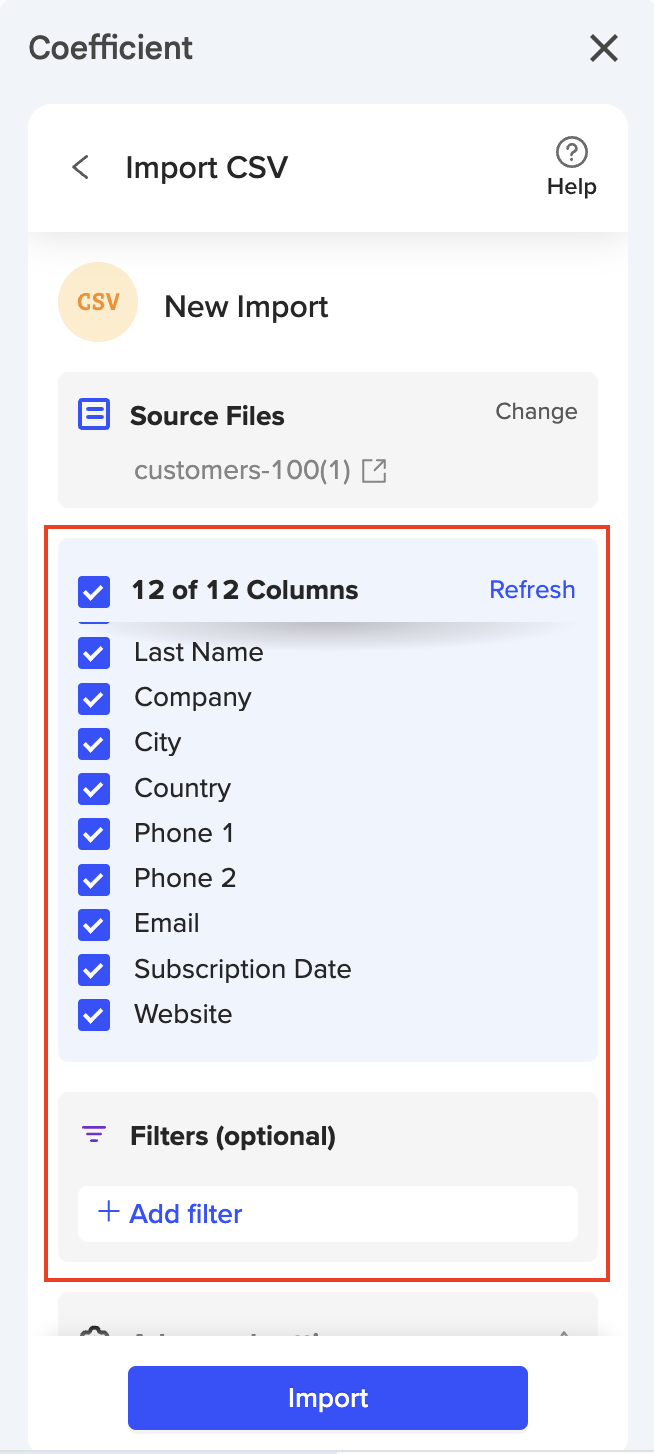Viewport: 654px width, 1454px height.
Task: Uncheck the 12 of 12 Columns checkbox
Action: tap(93, 591)
